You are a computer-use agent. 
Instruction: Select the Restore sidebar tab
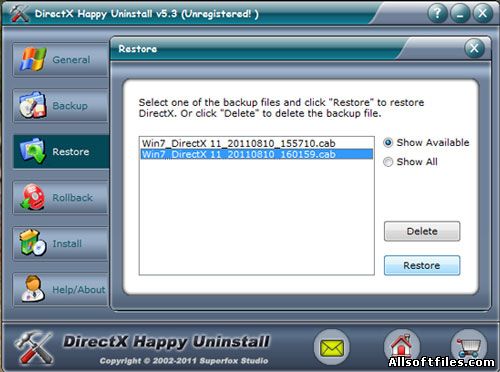pyautogui.click(x=61, y=152)
